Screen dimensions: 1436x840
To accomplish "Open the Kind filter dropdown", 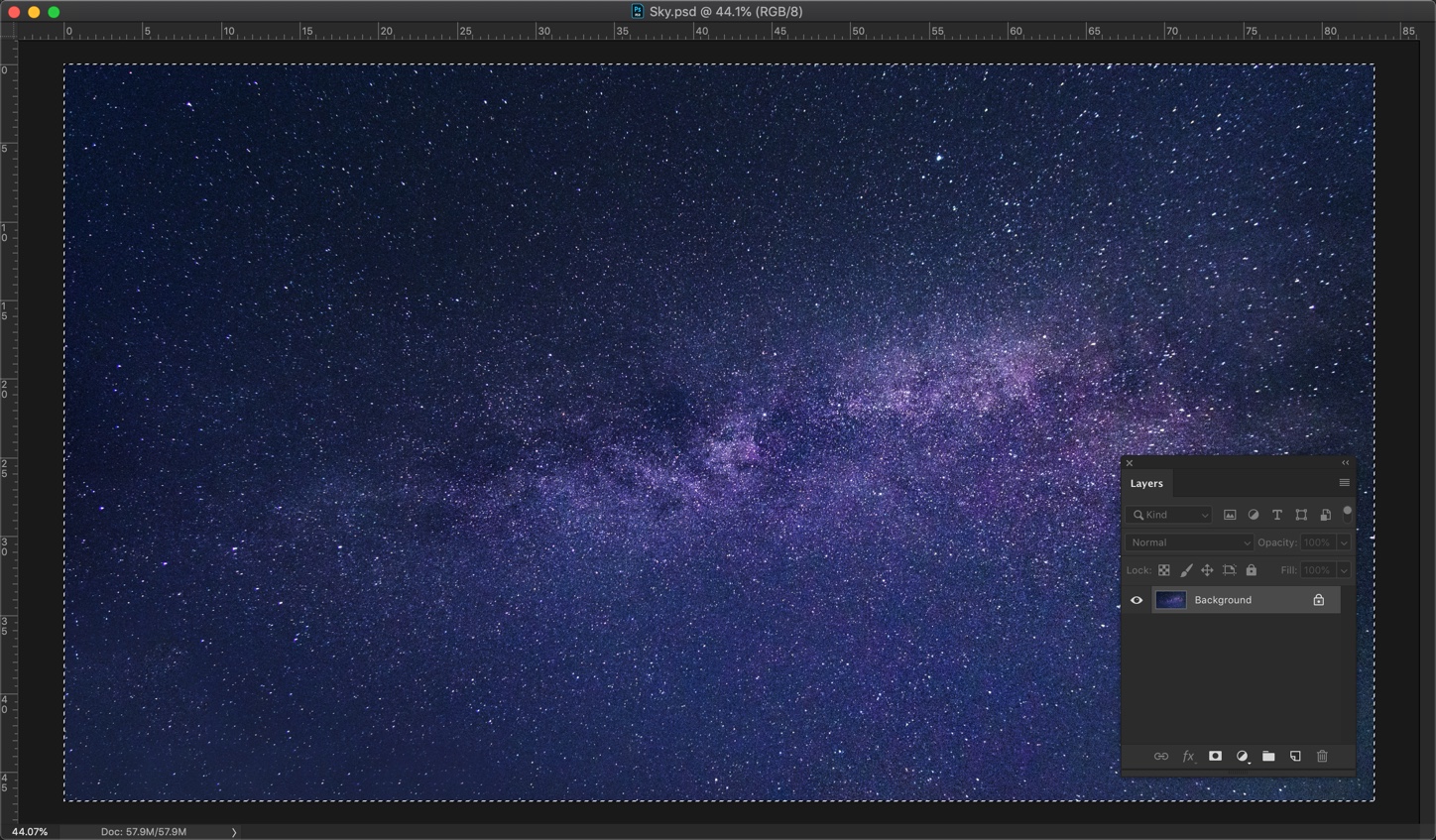I will (1169, 515).
